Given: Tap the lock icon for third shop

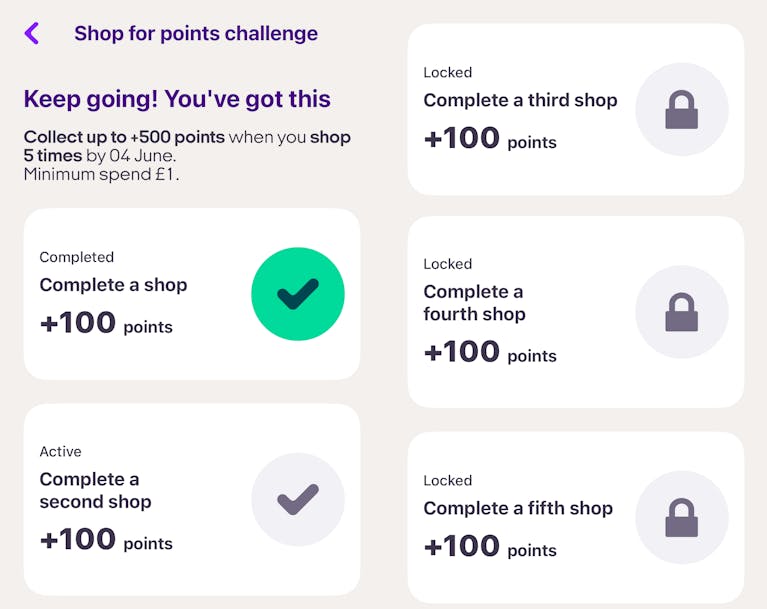Looking at the screenshot, I should pyautogui.click(x=682, y=110).
